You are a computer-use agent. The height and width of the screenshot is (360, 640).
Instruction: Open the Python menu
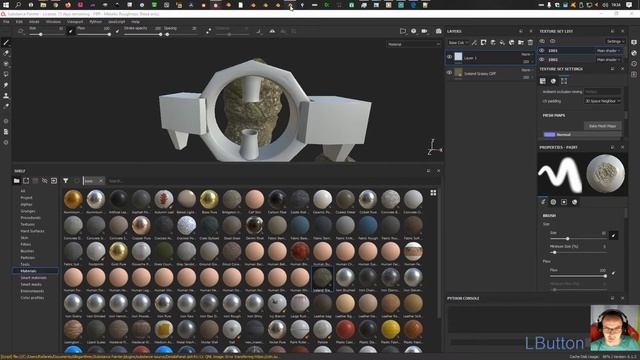point(96,22)
